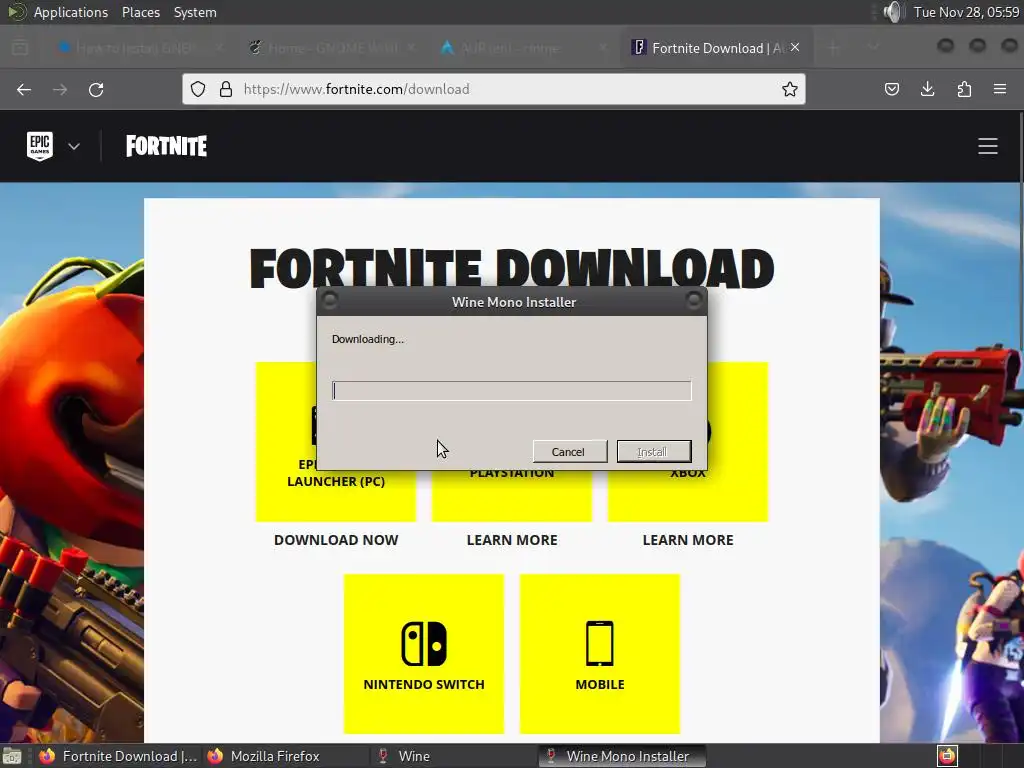The height and width of the screenshot is (768, 1024).
Task: Click the show desktop icon in taskbar
Action: click(12, 756)
